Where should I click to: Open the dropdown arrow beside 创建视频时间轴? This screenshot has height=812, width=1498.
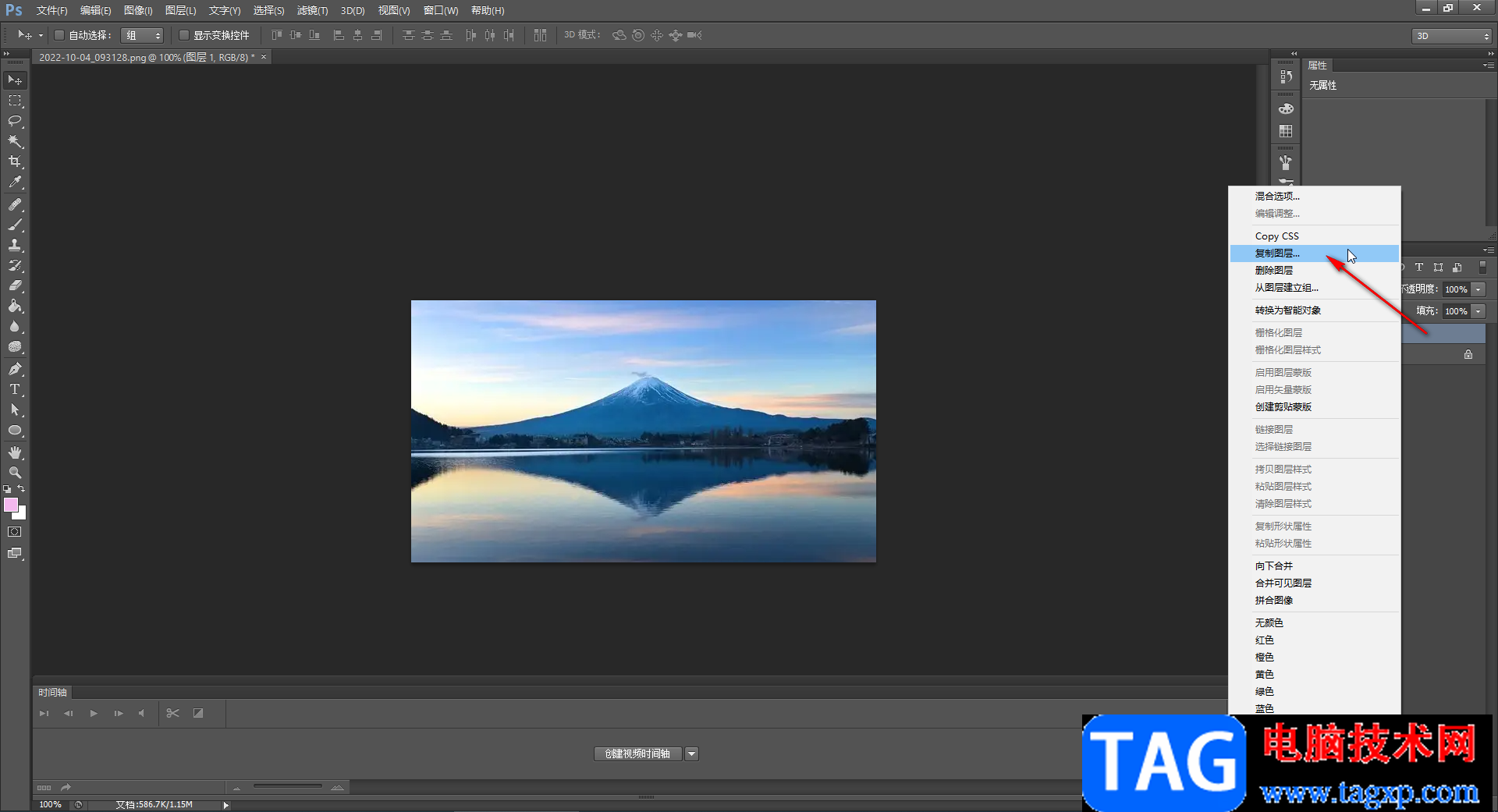[x=691, y=753]
